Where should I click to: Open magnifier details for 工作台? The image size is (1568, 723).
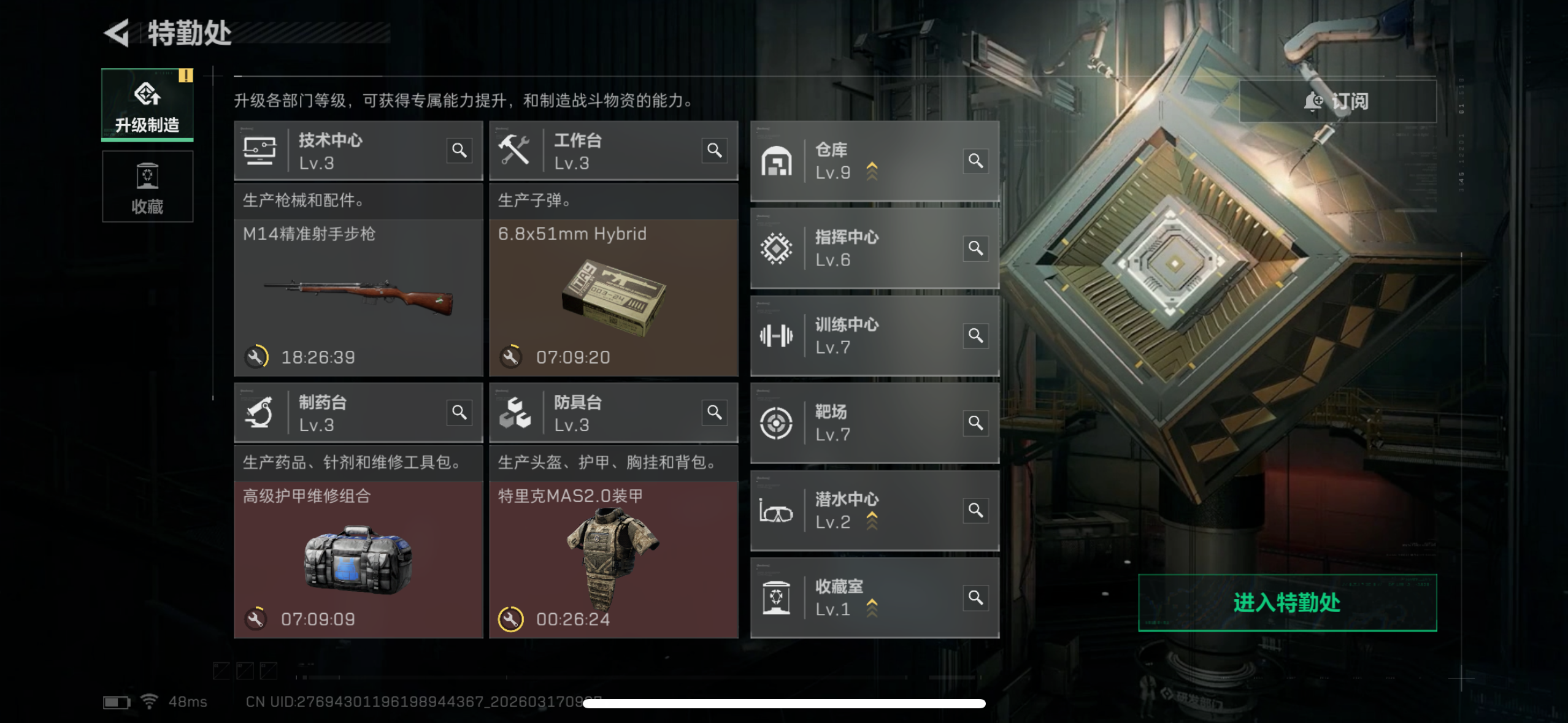click(x=715, y=150)
